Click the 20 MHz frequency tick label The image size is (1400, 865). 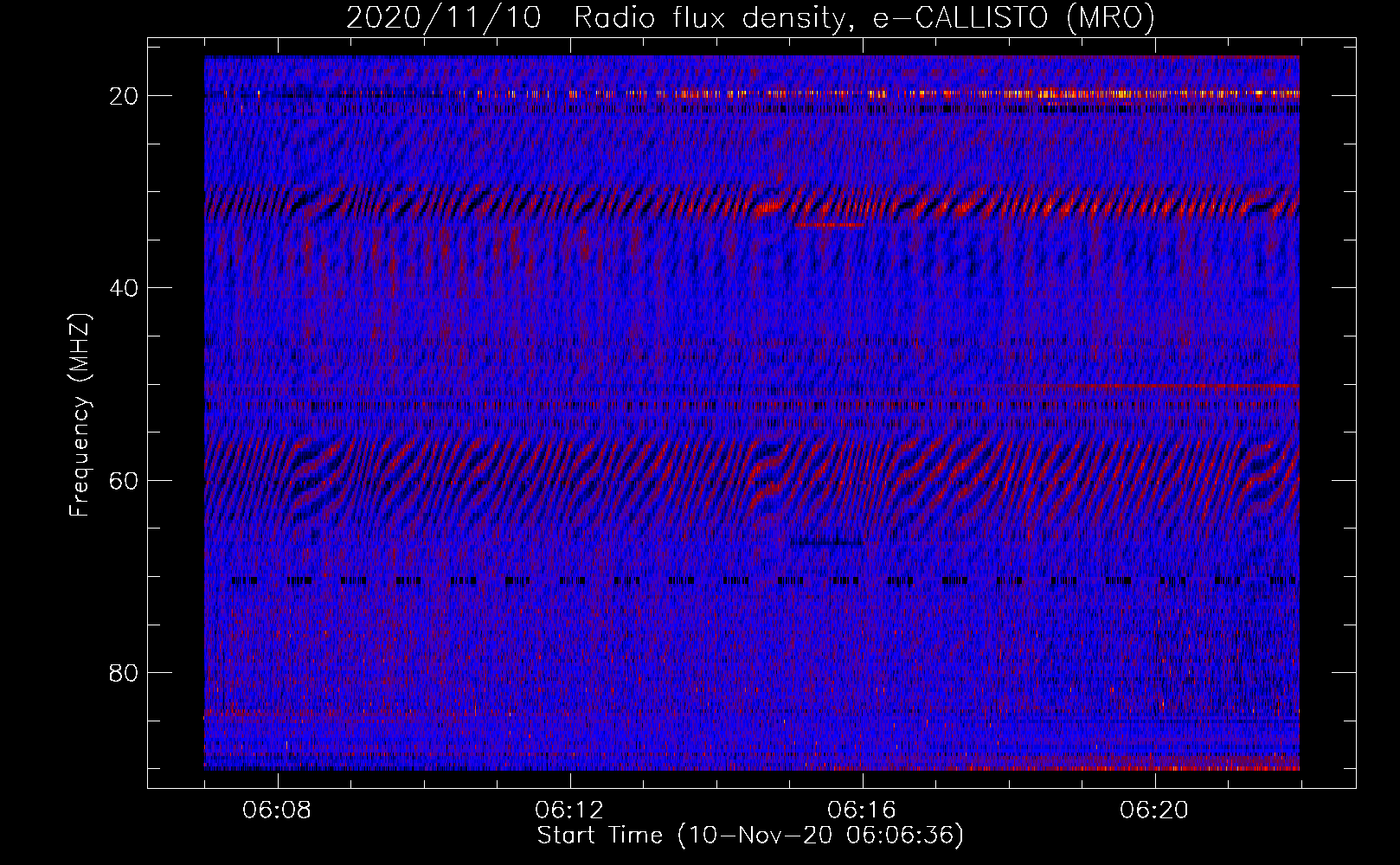[124, 96]
